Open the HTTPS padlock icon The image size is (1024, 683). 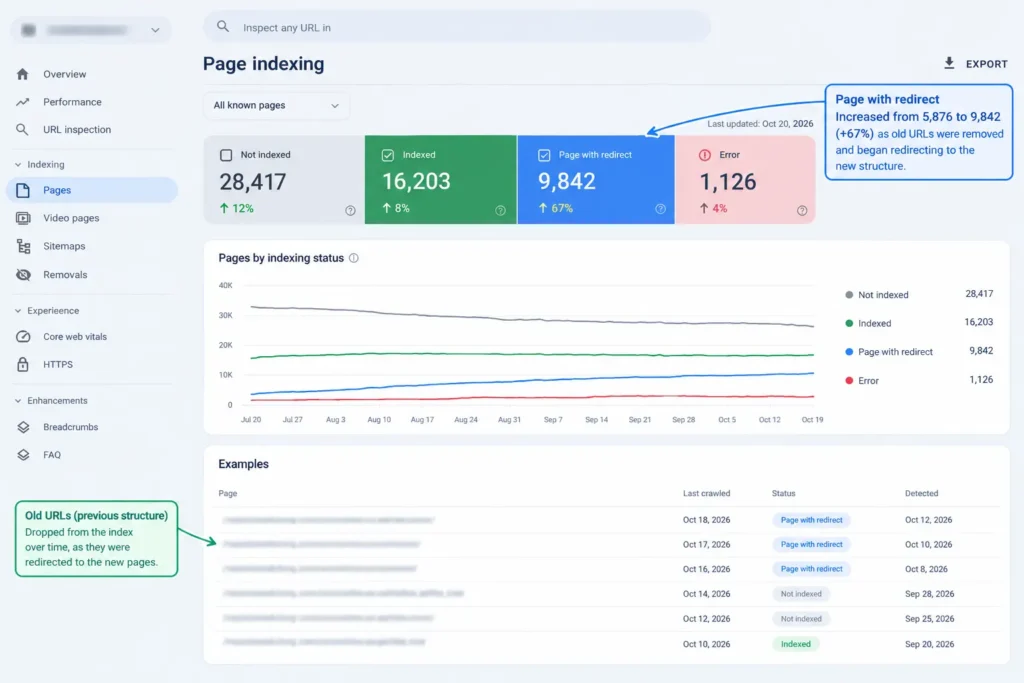pos(23,364)
